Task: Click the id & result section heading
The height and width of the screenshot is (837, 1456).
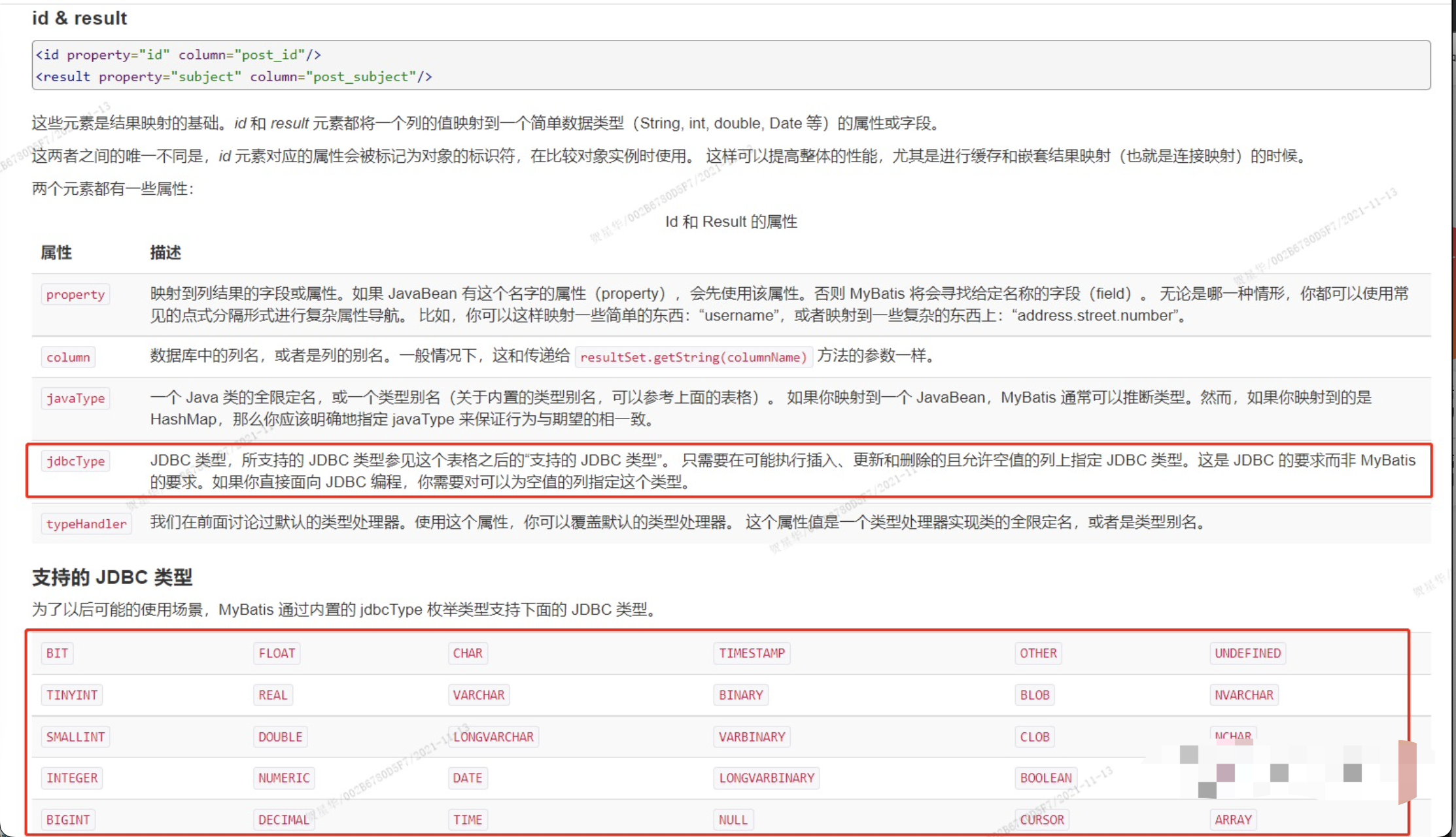Action: 79,18
